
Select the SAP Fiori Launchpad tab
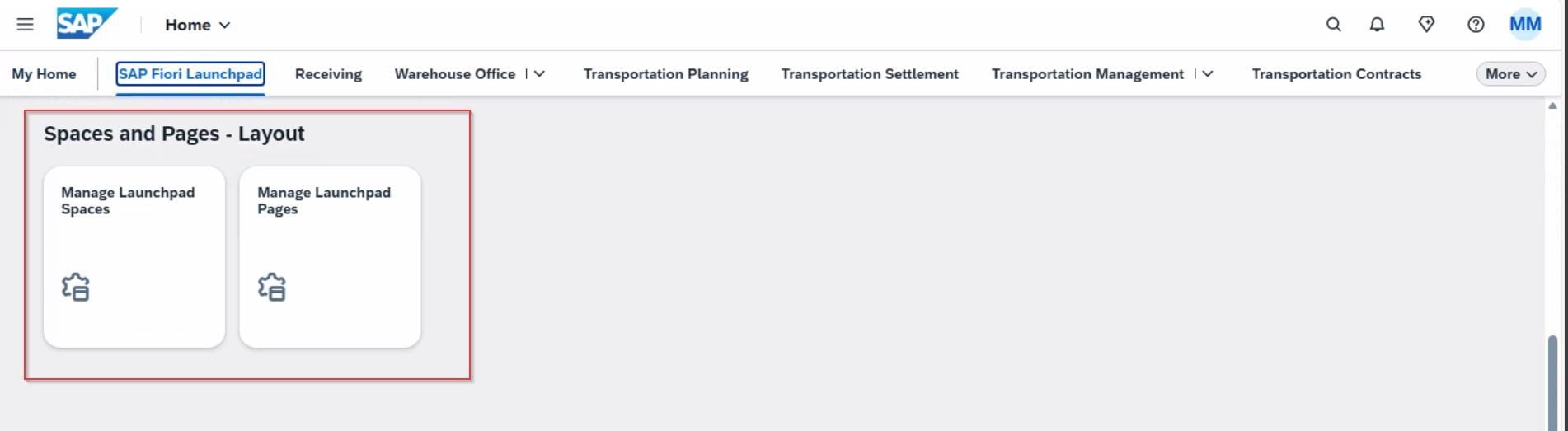tap(190, 74)
